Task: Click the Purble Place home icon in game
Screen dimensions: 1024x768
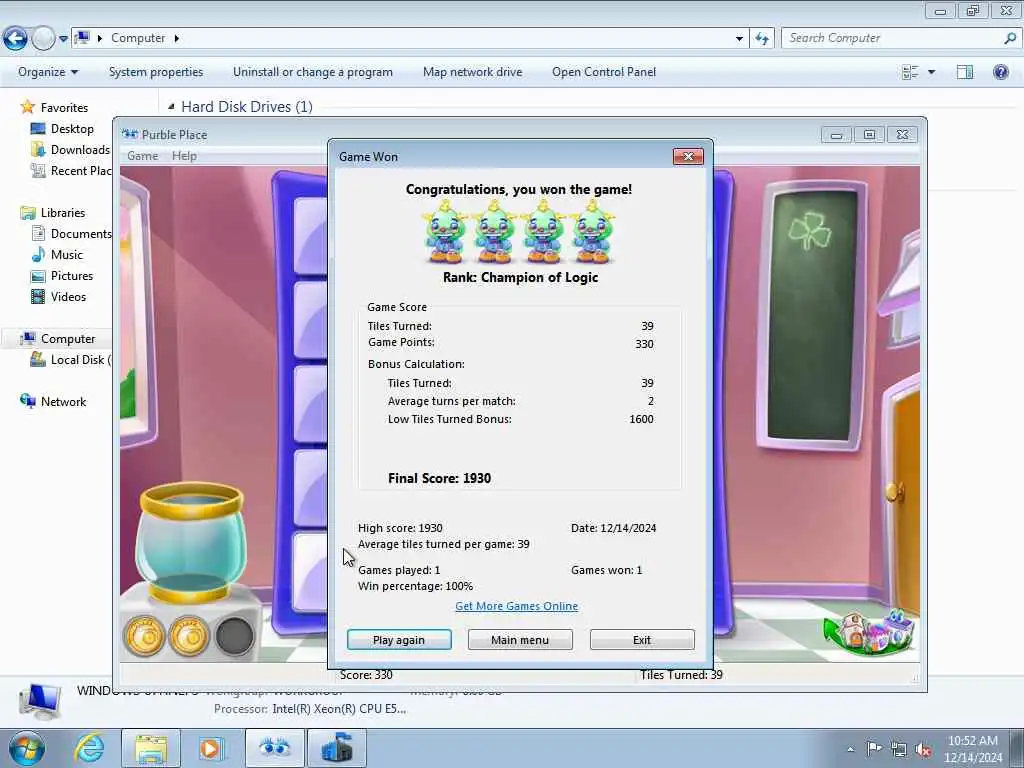Action: click(x=869, y=632)
